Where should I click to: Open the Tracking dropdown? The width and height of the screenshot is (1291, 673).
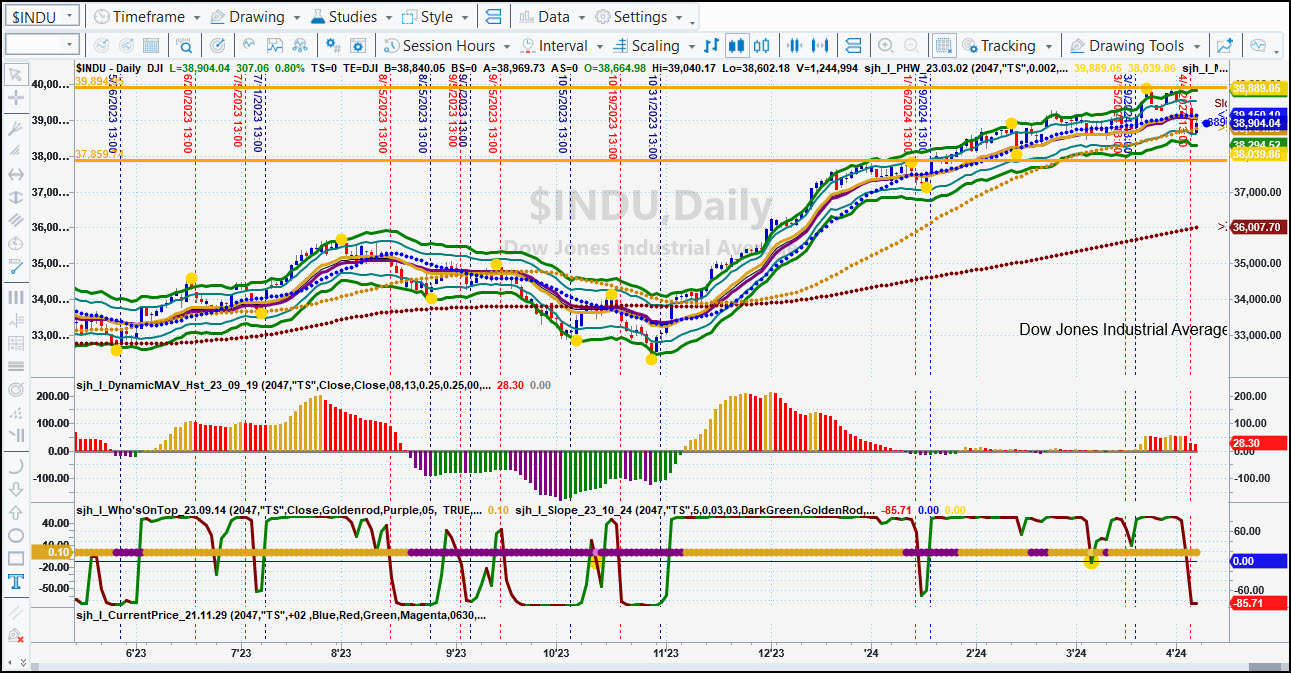[x=1007, y=45]
